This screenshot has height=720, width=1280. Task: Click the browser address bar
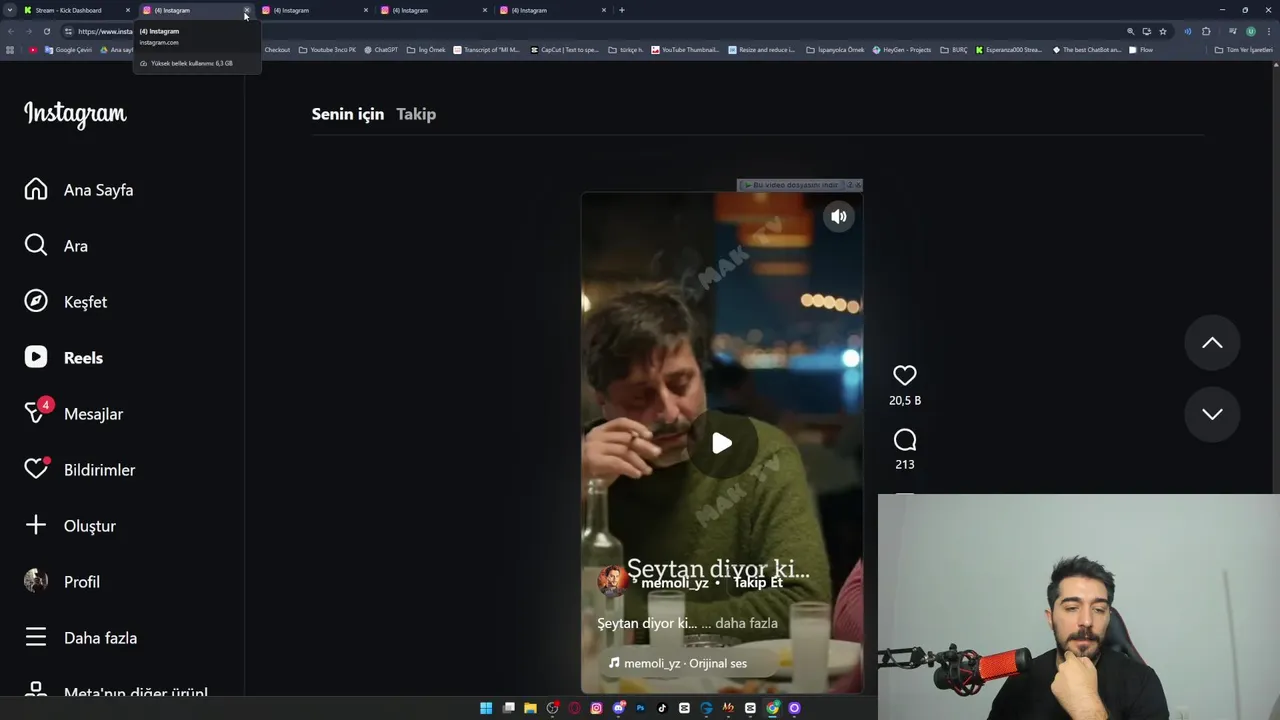coord(600,31)
